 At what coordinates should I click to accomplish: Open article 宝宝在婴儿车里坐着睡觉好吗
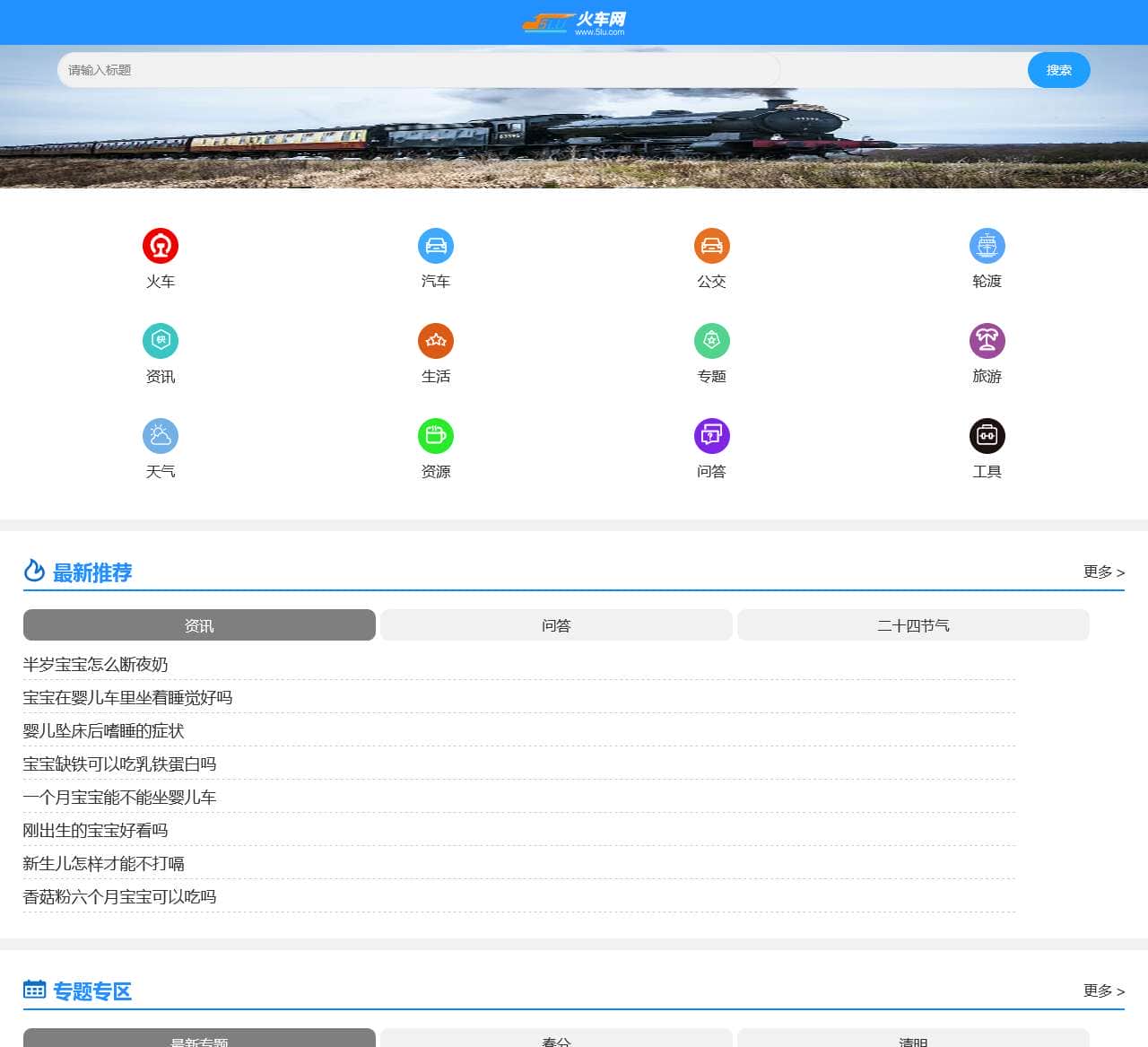(x=127, y=698)
